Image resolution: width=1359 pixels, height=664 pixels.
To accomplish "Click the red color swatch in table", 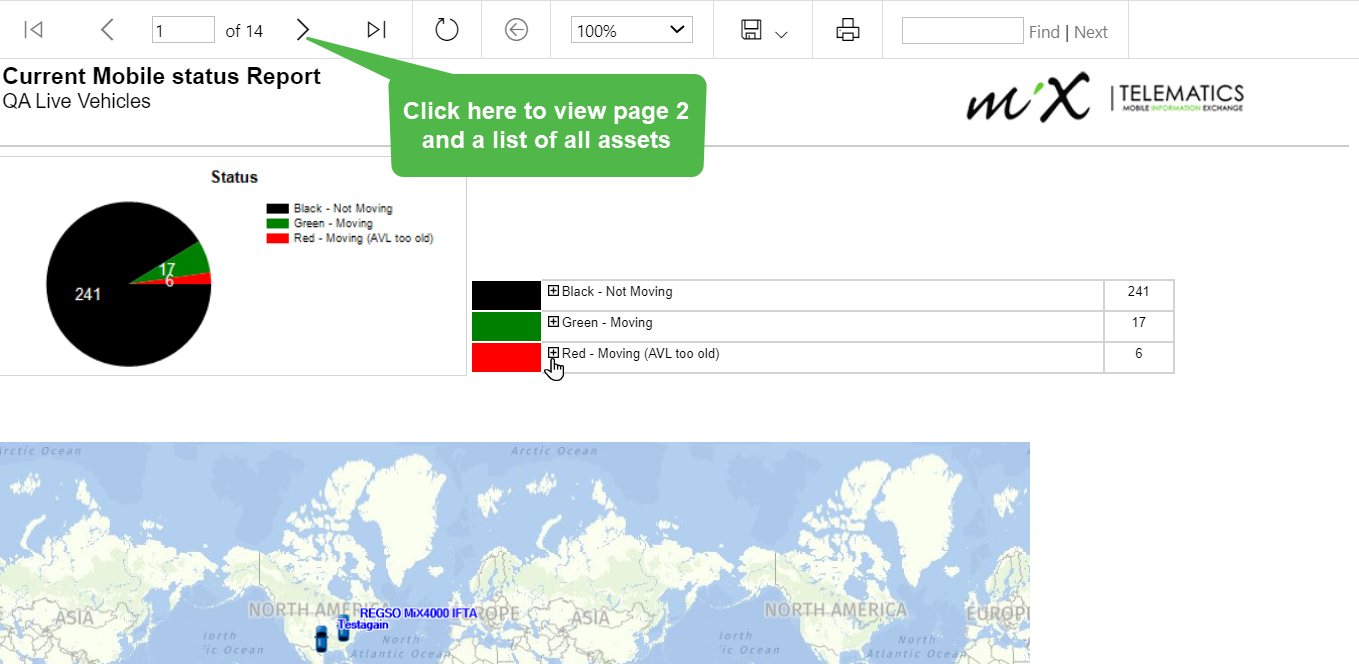I will (506, 357).
